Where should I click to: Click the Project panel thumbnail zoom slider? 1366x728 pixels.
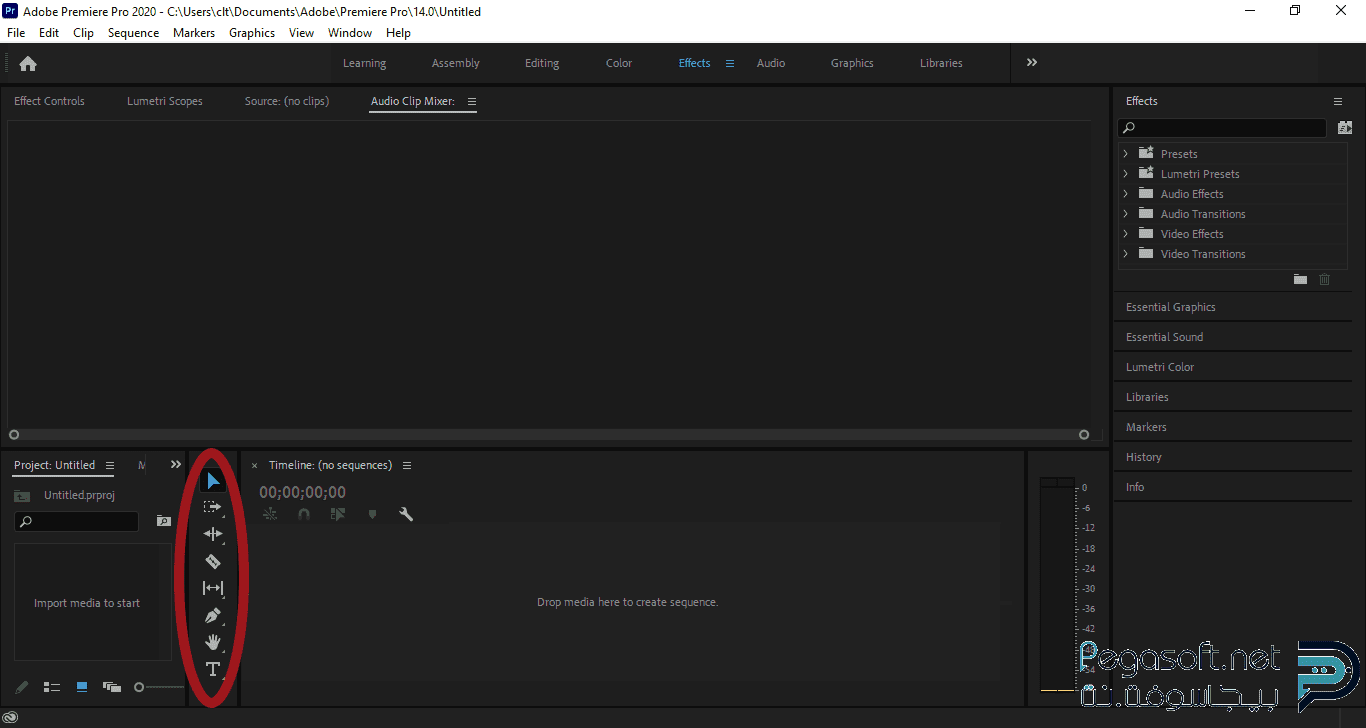pyautogui.click(x=159, y=687)
